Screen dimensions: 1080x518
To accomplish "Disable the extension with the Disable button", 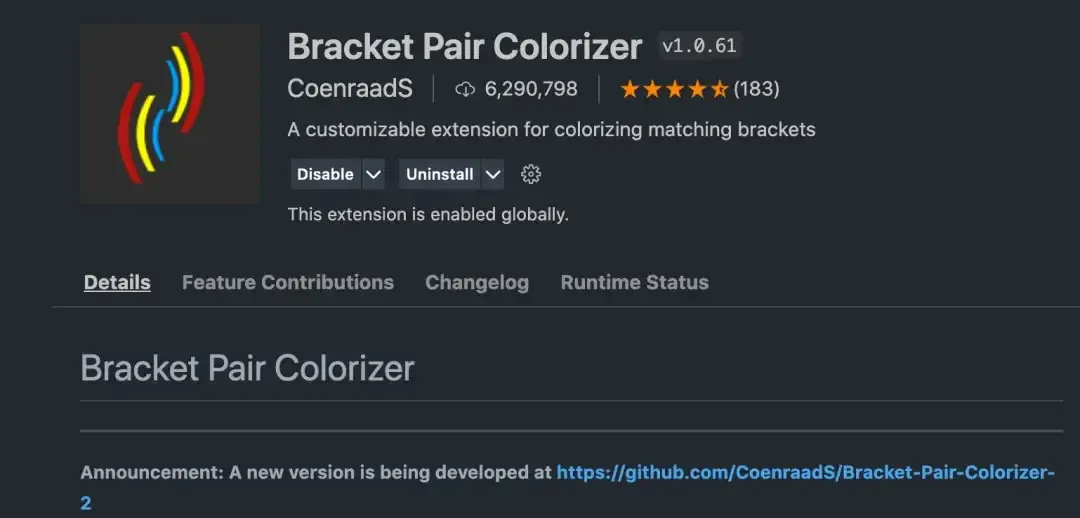I will [325, 174].
